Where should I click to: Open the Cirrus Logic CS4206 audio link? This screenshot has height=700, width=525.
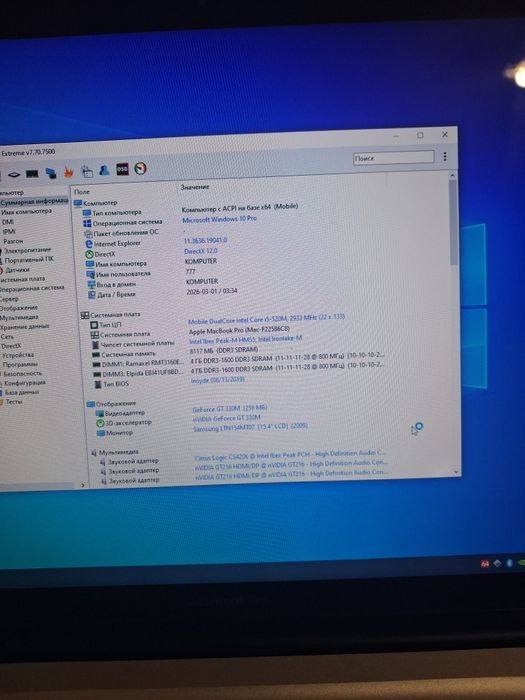point(290,456)
